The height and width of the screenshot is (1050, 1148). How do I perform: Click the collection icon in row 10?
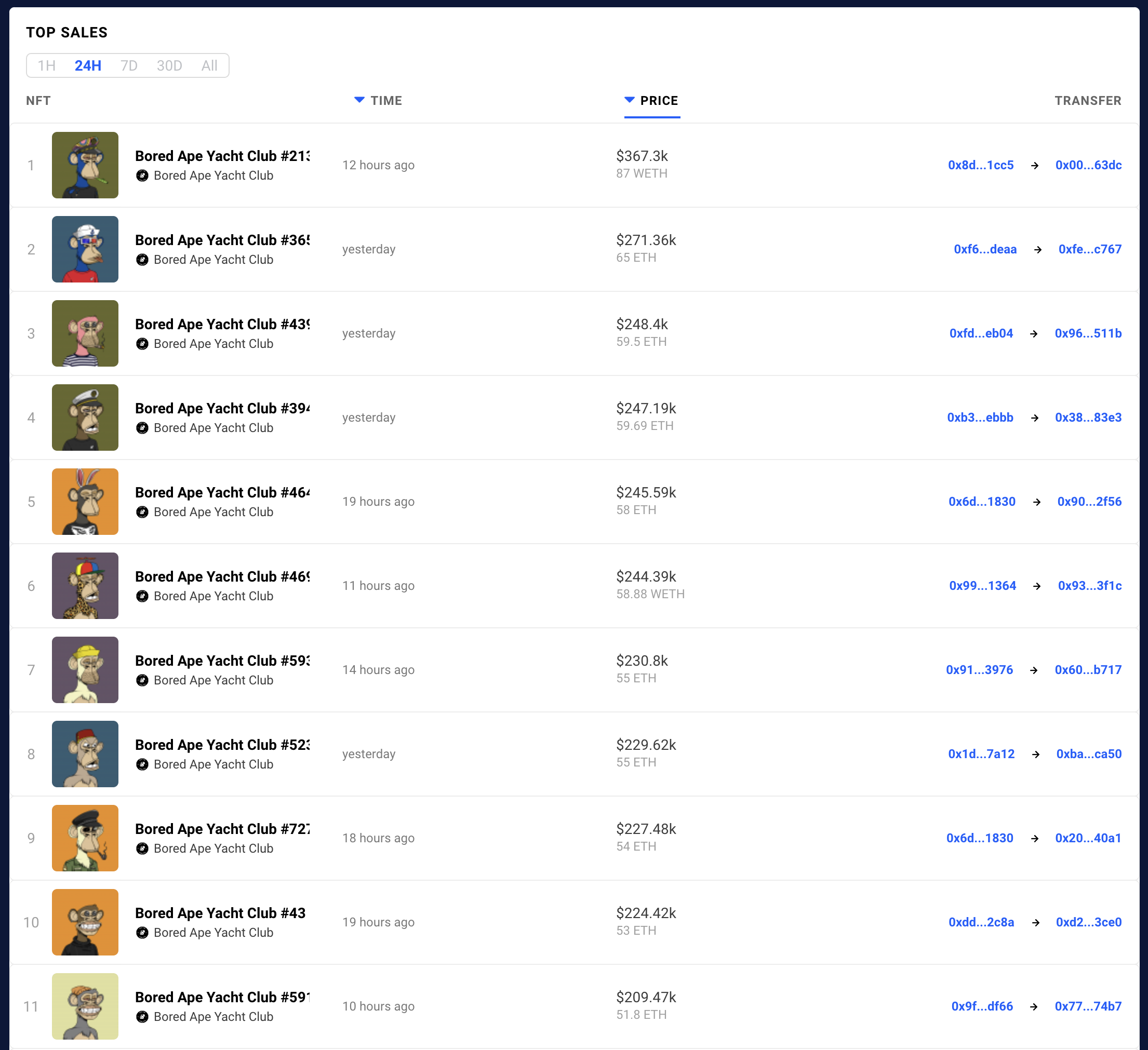click(142, 933)
